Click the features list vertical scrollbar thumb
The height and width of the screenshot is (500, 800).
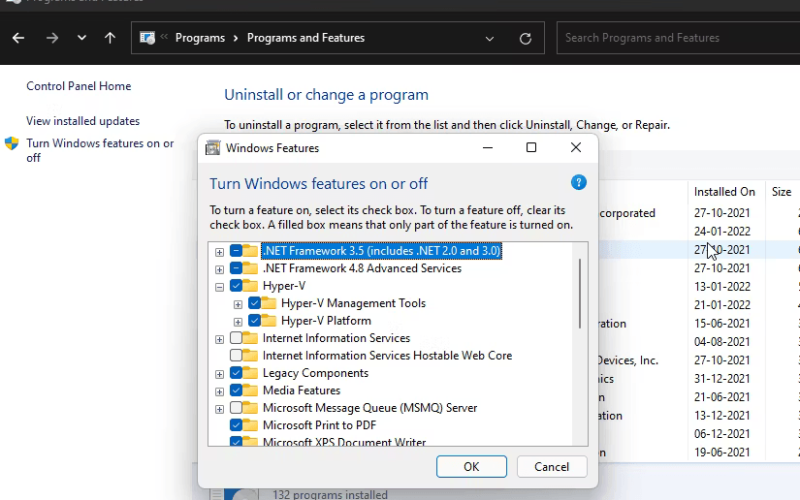click(x=580, y=293)
